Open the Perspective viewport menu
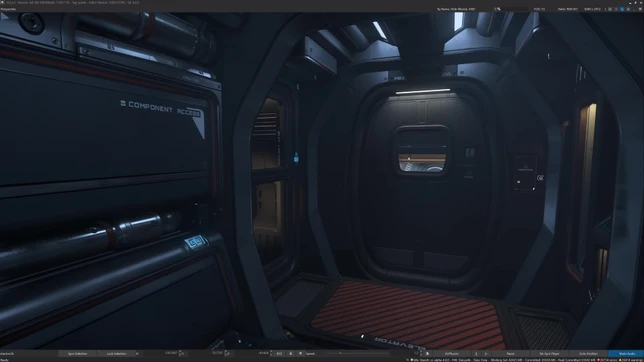This screenshot has width=644, height=362. (8, 9)
